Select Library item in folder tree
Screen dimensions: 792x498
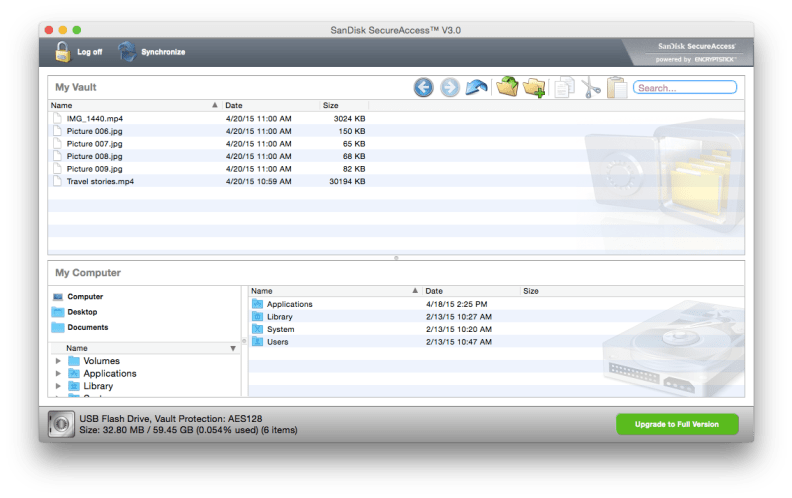pyautogui.click(x=98, y=386)
